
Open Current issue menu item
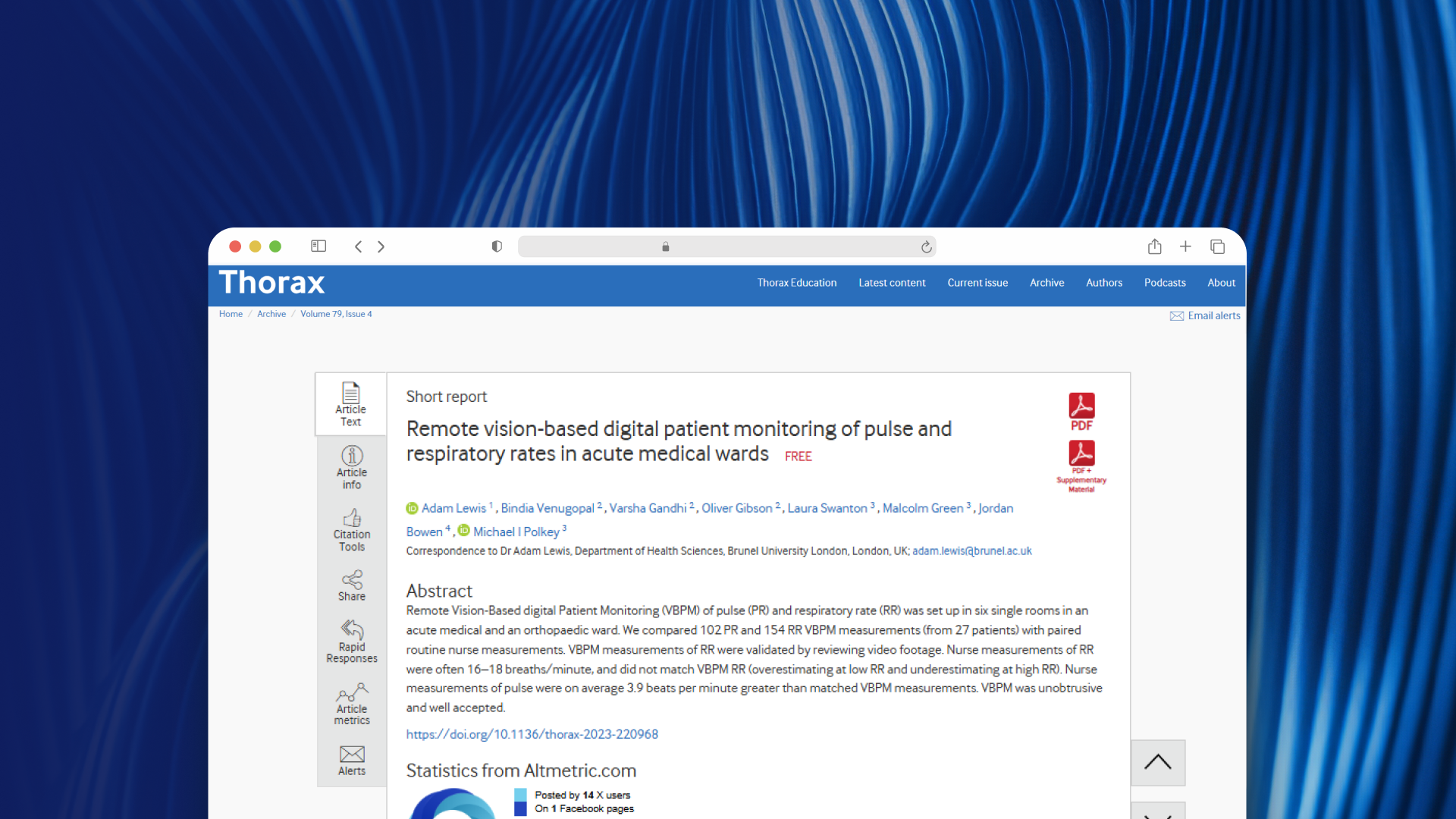pyautogui.click(x=977, y=283)
